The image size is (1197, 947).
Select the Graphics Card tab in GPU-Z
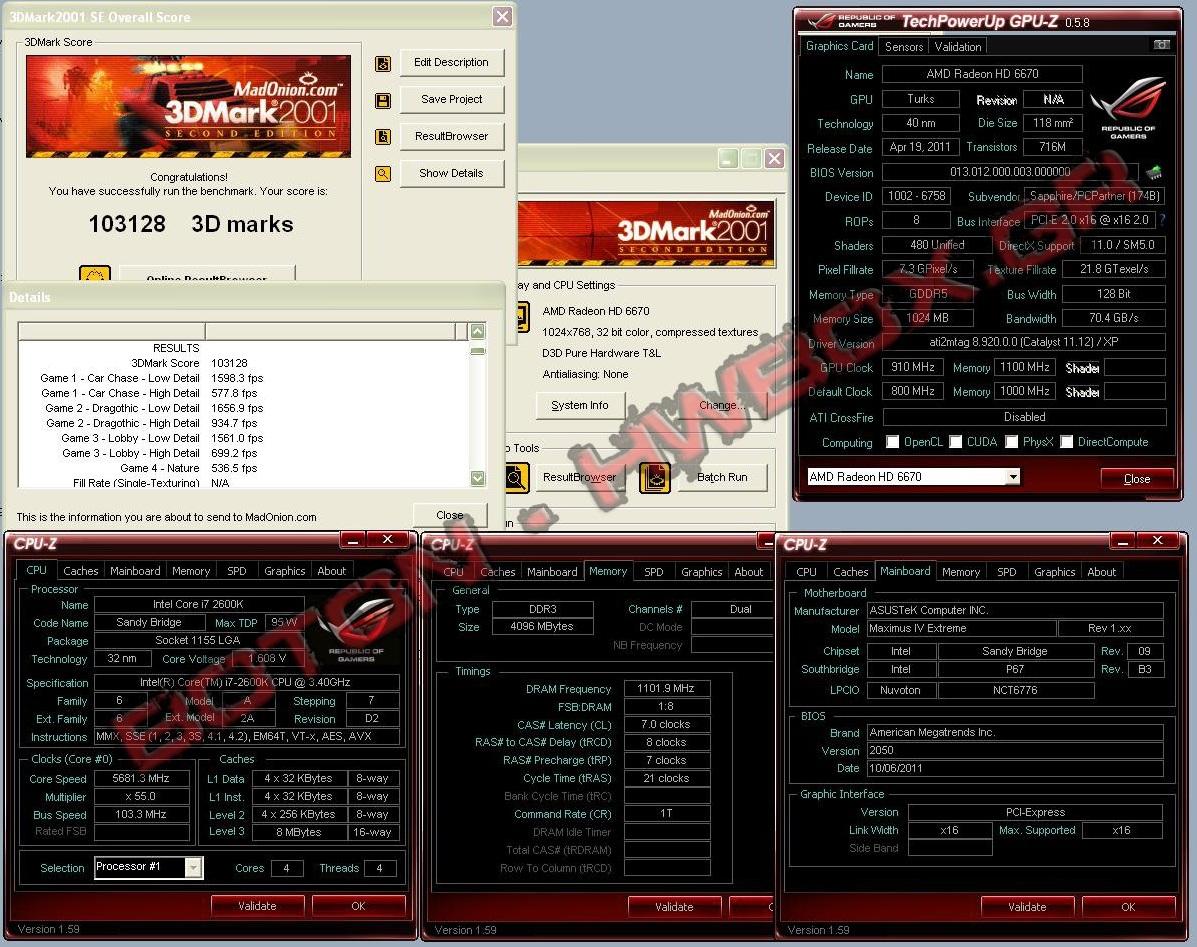tap(839, 46)
